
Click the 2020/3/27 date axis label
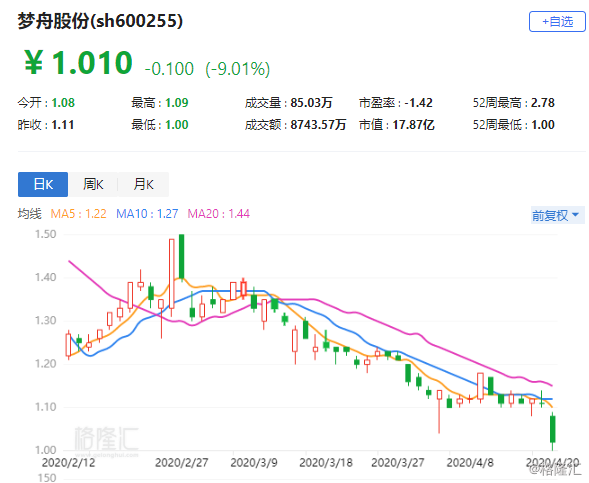(x=397, y=462)
